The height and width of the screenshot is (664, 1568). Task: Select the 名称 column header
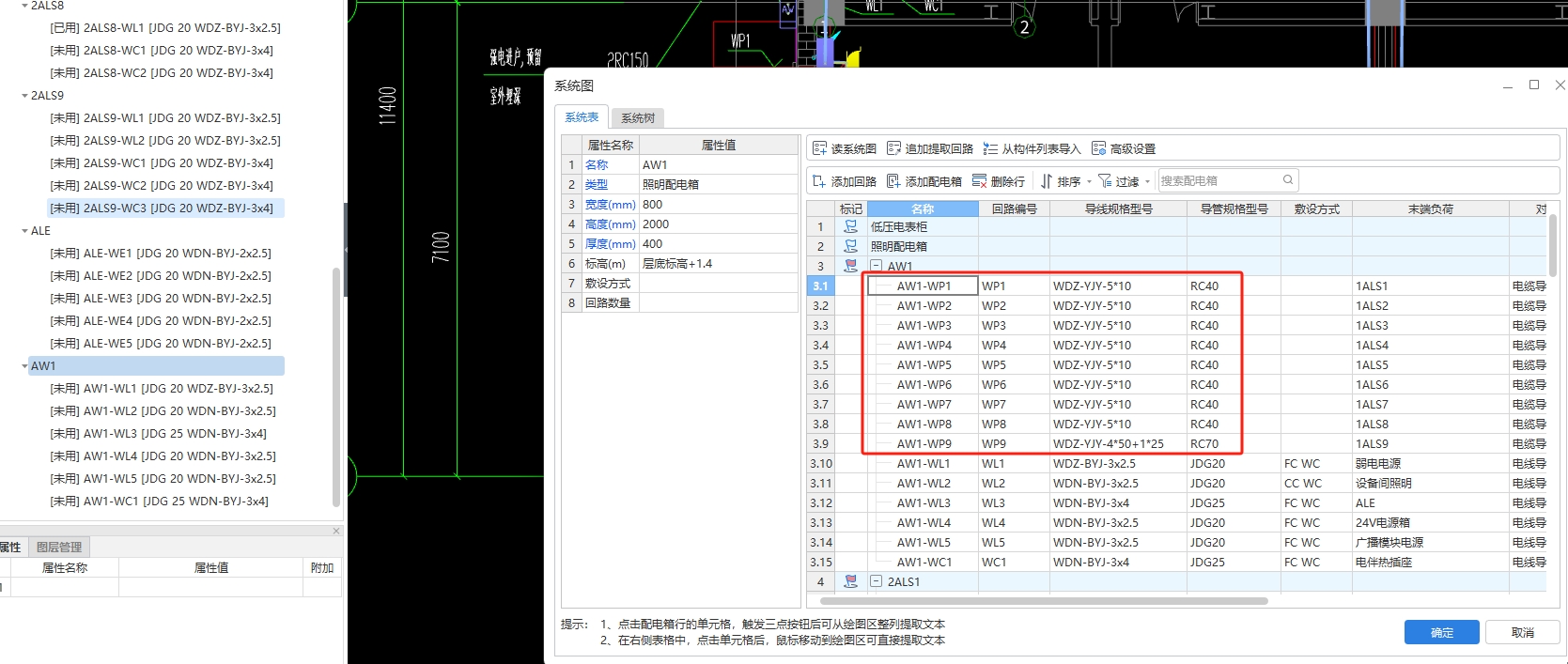click(x=923, y=208)
